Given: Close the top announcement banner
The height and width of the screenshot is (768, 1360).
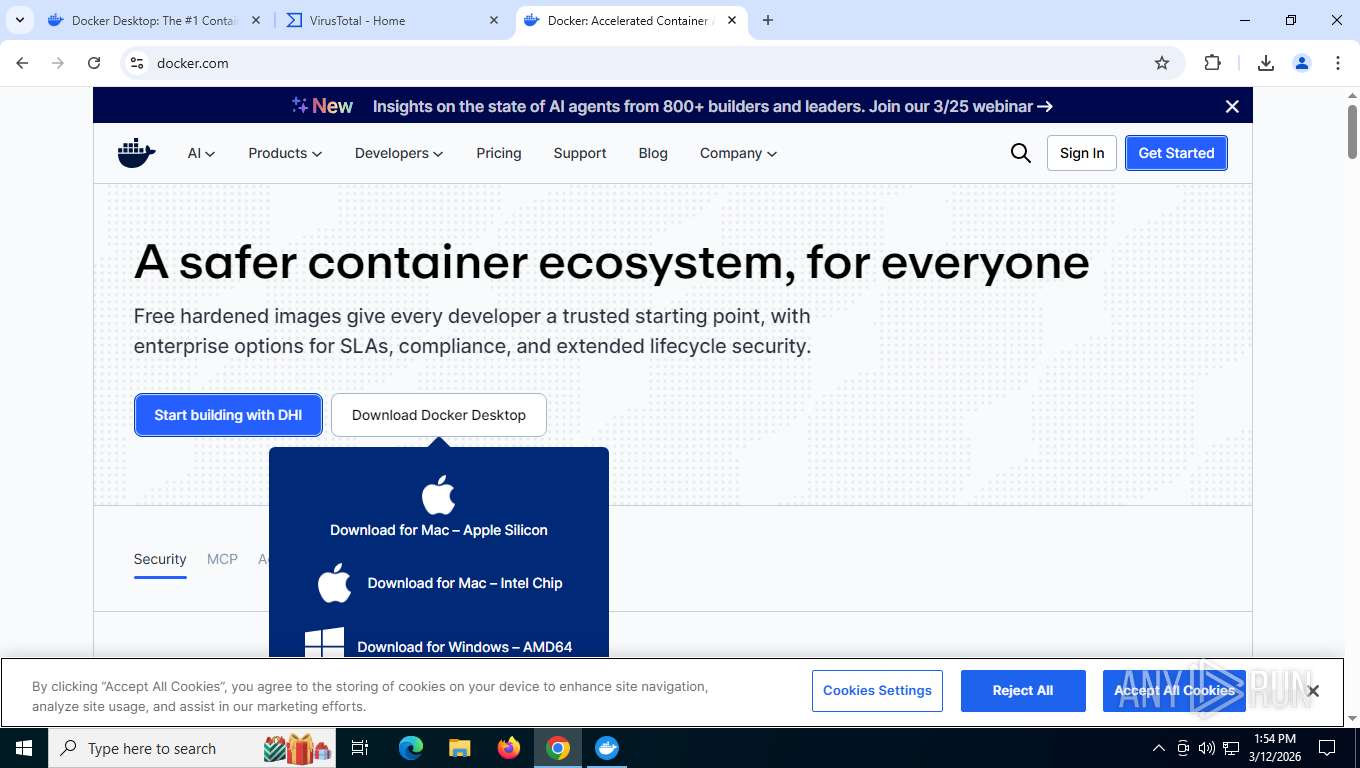Looking at the screenshot, I should (x=1232, y=106).
